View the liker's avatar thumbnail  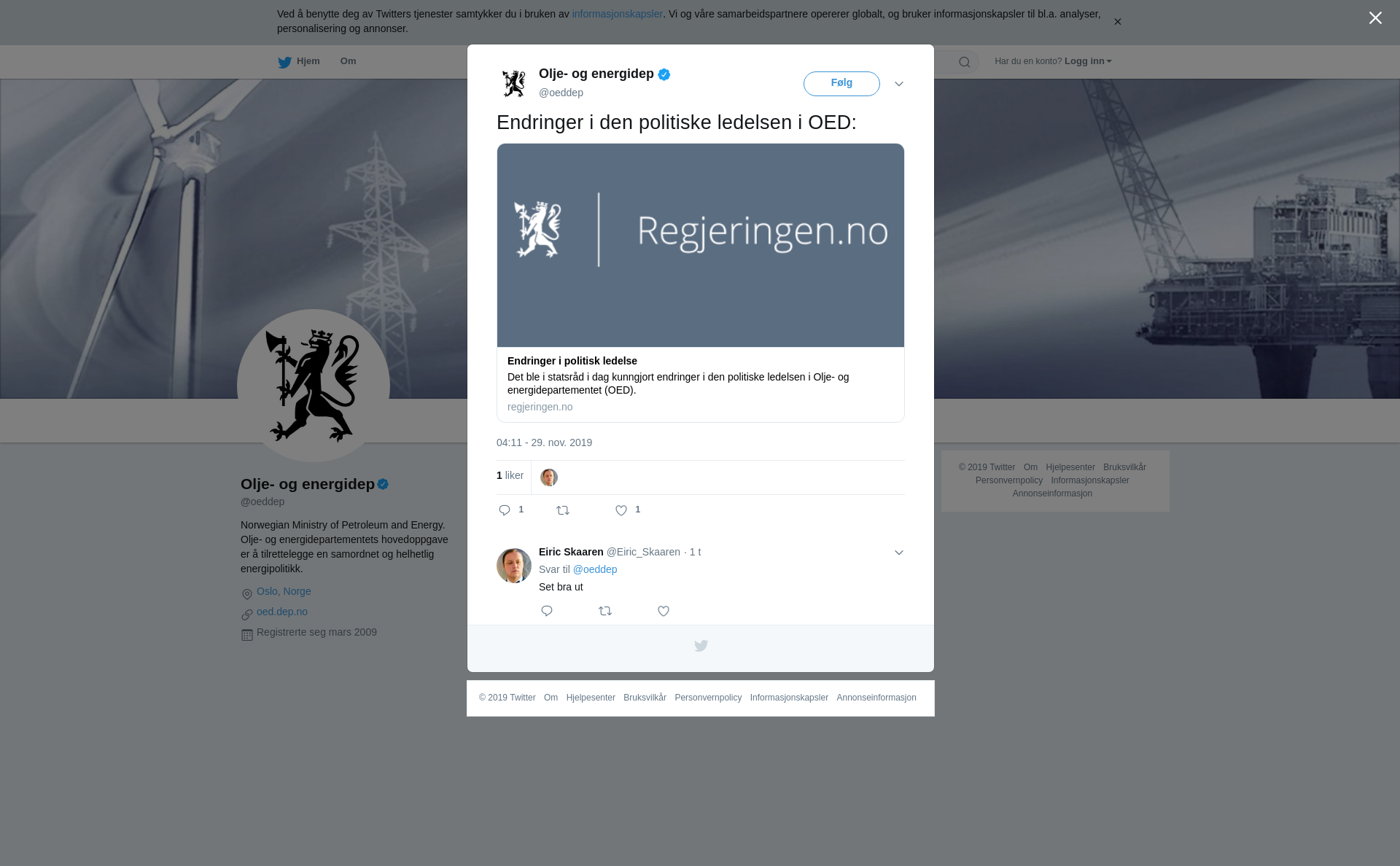click(549, 477)
